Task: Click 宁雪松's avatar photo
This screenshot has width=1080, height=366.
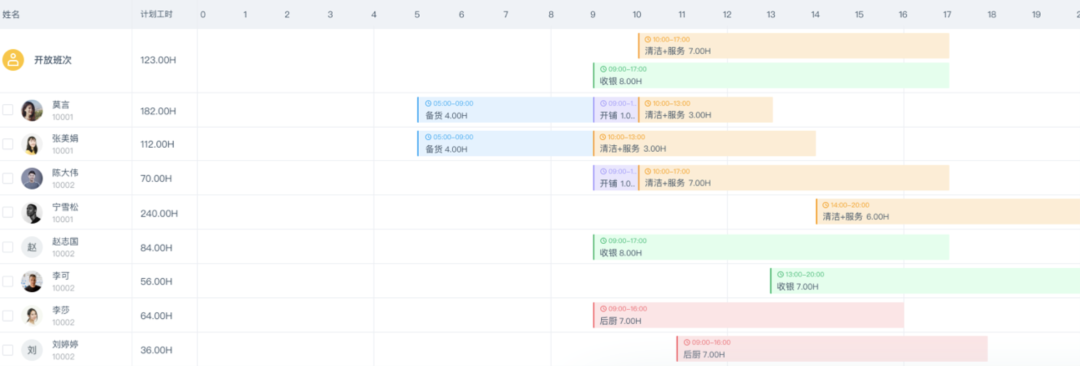Action: [x=32, y=213]
